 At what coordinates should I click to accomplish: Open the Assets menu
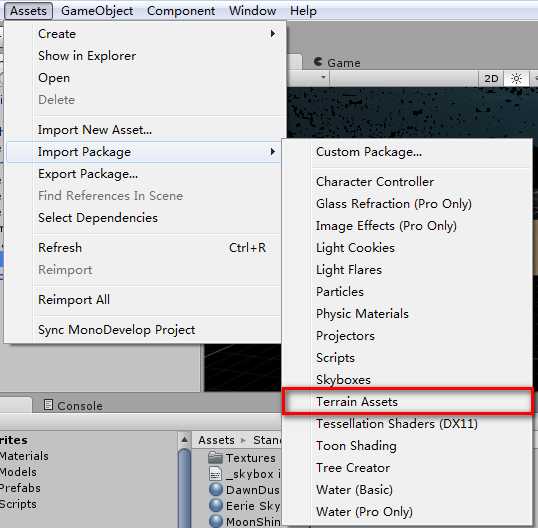point(28,11)
